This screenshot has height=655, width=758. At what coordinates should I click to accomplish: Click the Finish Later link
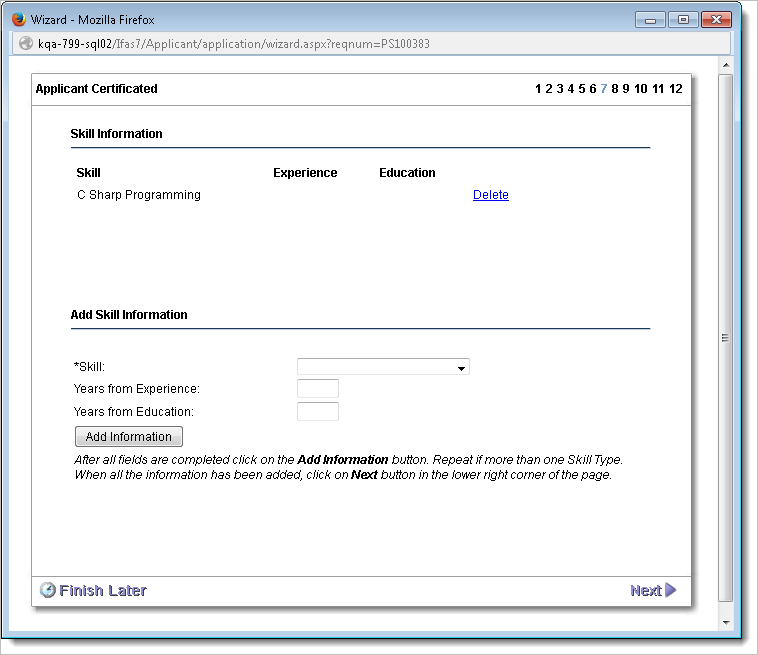tap(103, 590)
